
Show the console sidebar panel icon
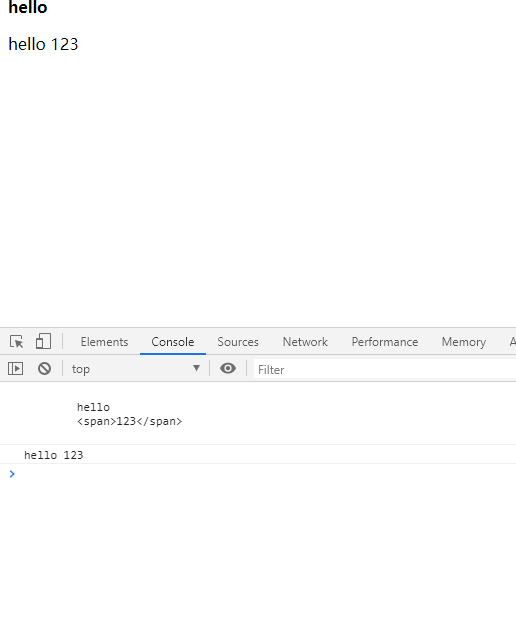click(15, 369)
